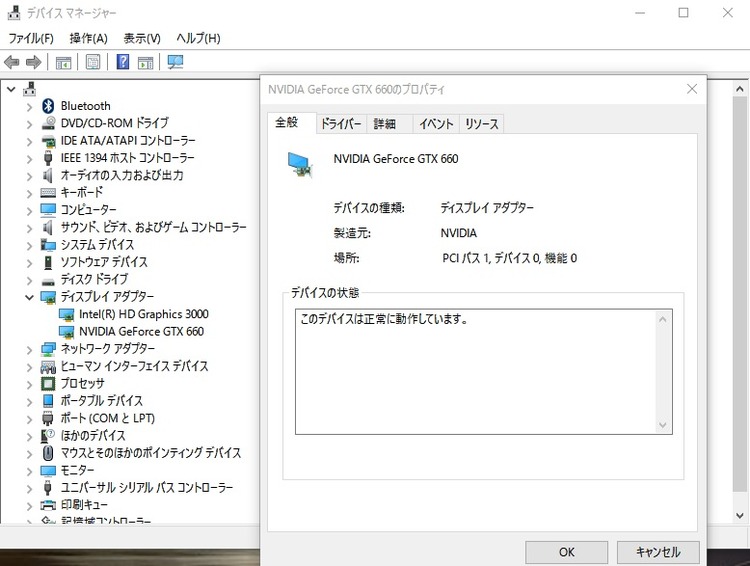The height and width of the screenshot is (566, 750).
Task: Open the 操作(A) menu
Action: (x=88, y=38)
